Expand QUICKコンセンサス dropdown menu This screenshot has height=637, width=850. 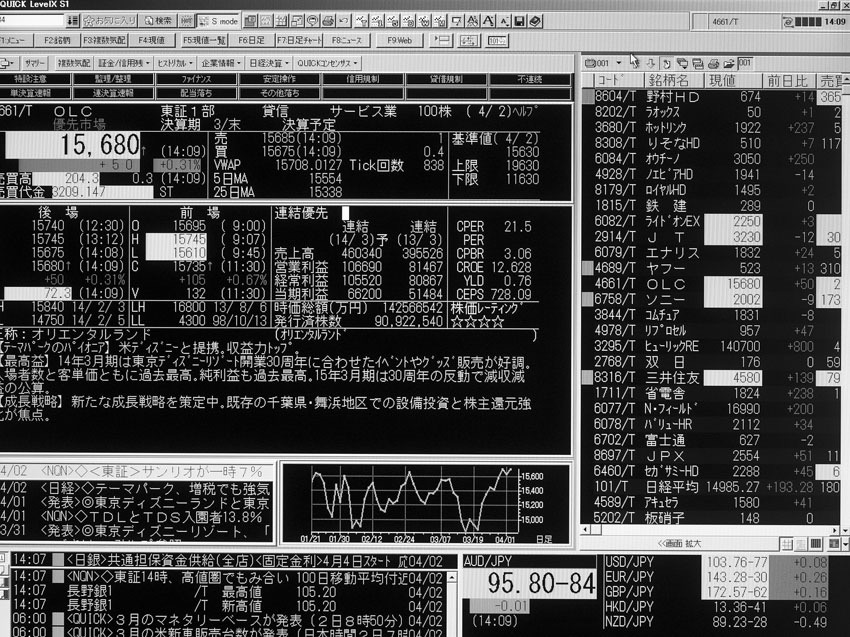click(328, 63)
